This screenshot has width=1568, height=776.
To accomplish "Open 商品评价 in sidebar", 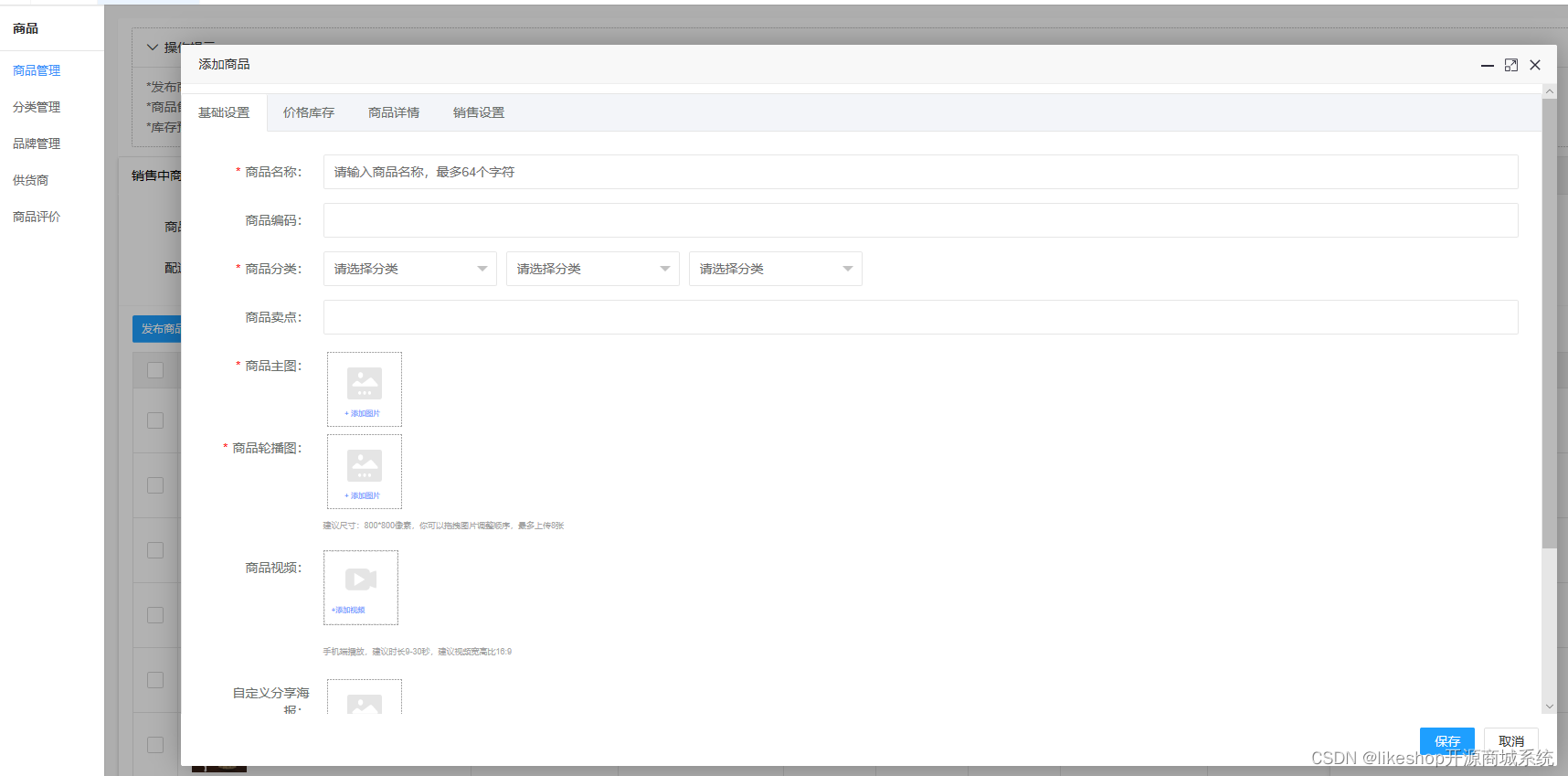I will 37,217.
